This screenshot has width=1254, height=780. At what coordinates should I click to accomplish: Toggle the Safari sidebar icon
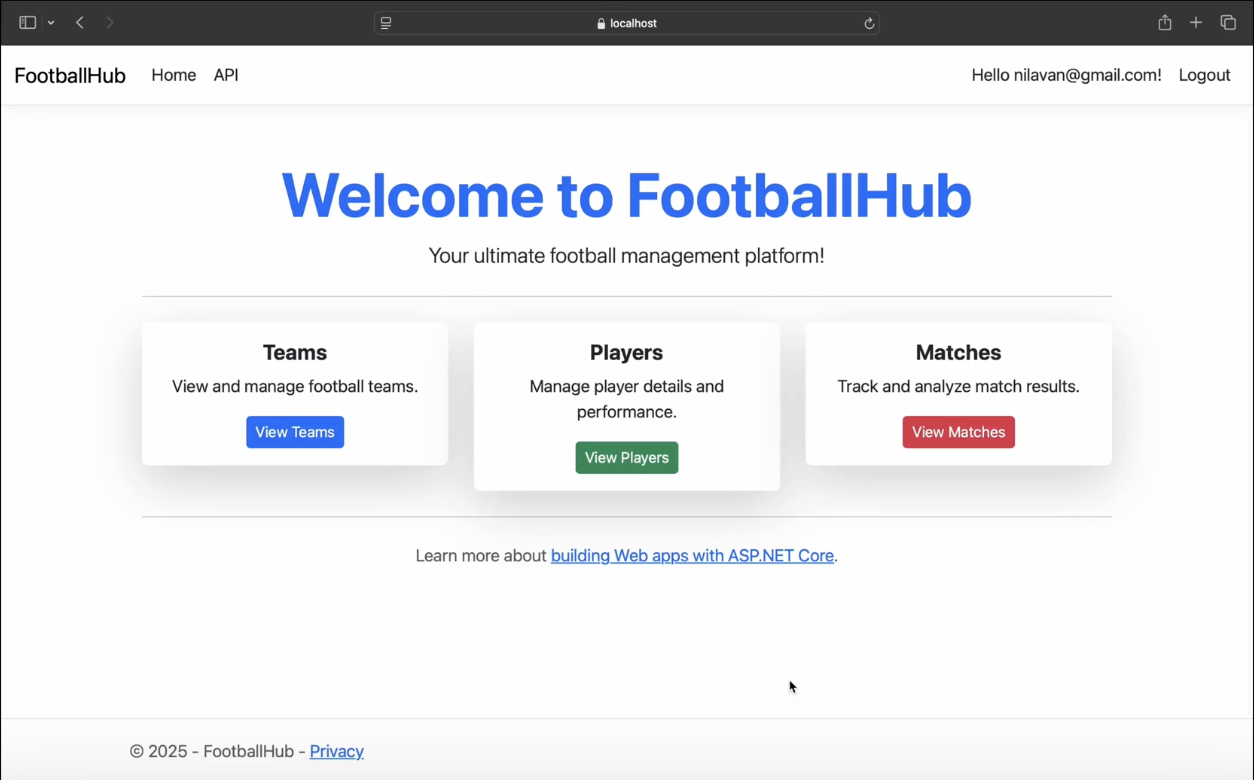27,23
